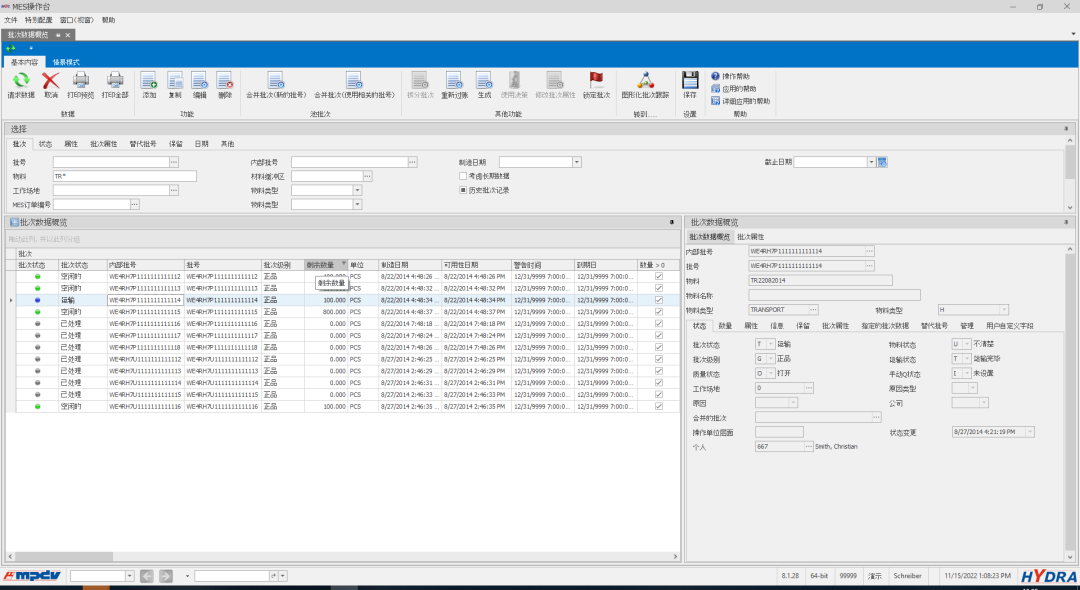Image resolution: width=1080 pixels, height=590 pixels.
Task: Click the 生成 generate icon
Action: point(484,80)
